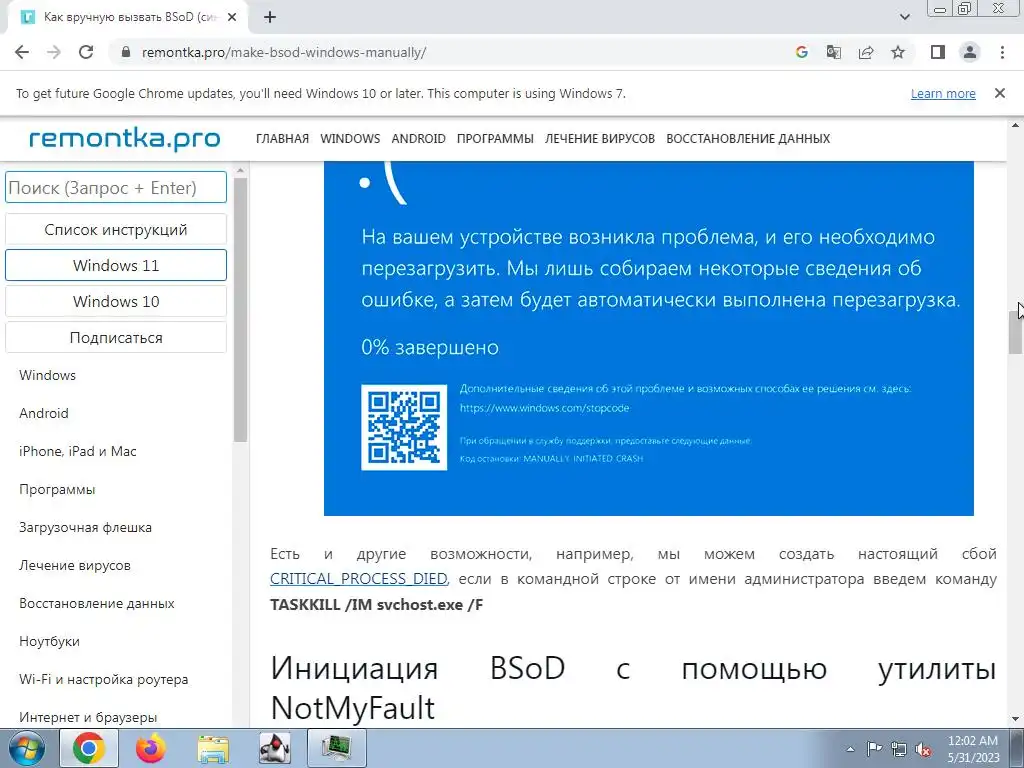
Task: Open the Windows sidebar category
Action: coord(47,376)
